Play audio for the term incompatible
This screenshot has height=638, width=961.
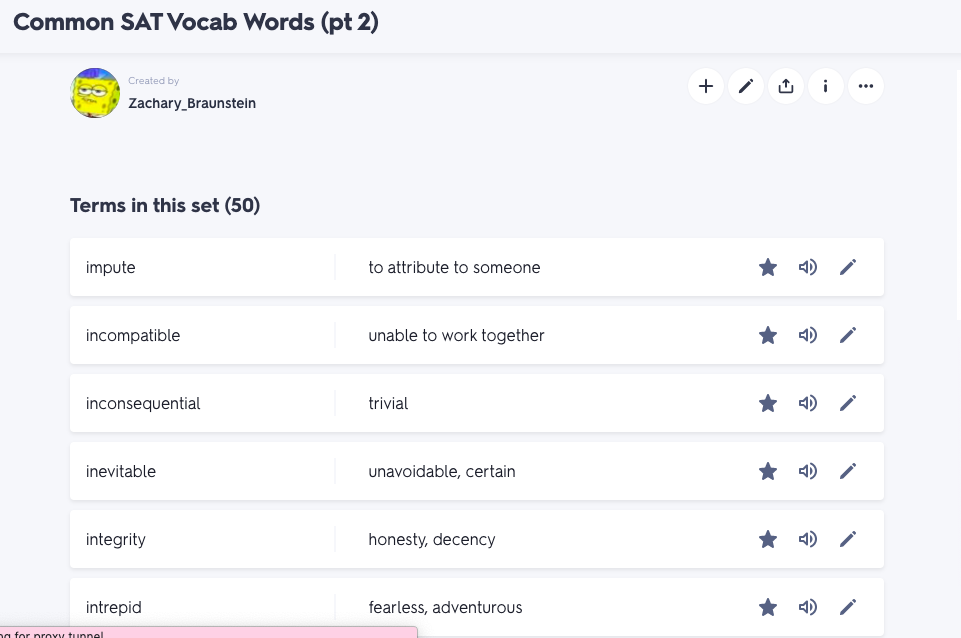(x=808, y=335)
